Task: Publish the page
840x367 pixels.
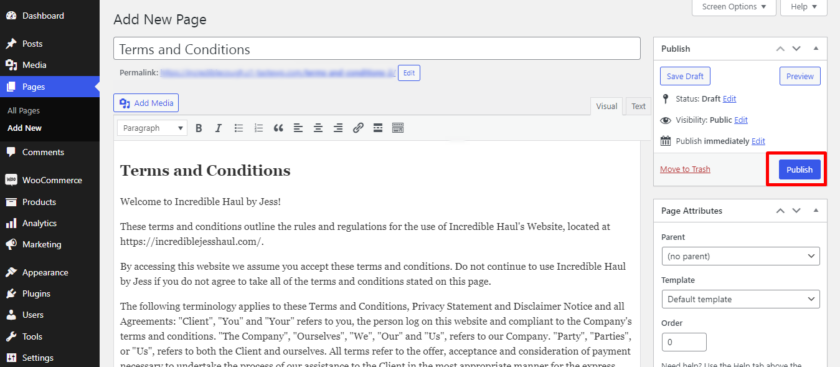Action: pos(799,169)
